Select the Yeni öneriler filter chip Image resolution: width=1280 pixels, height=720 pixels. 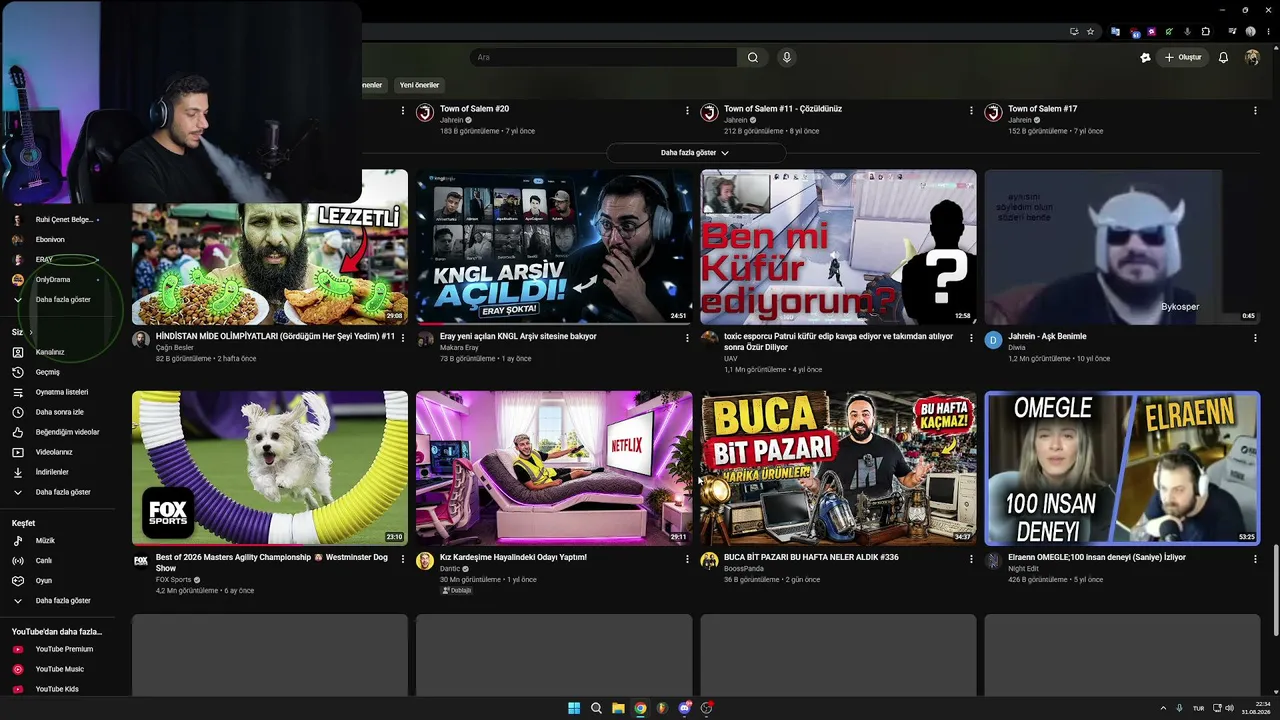tap(419, 85)
